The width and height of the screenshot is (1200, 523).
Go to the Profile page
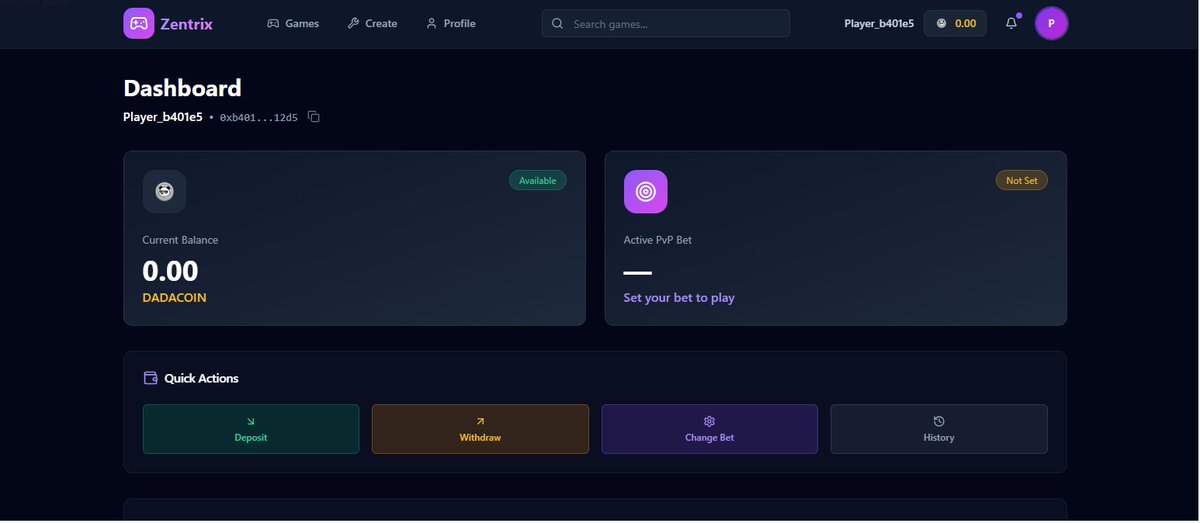pyautogui.click(x=451, y=23)
